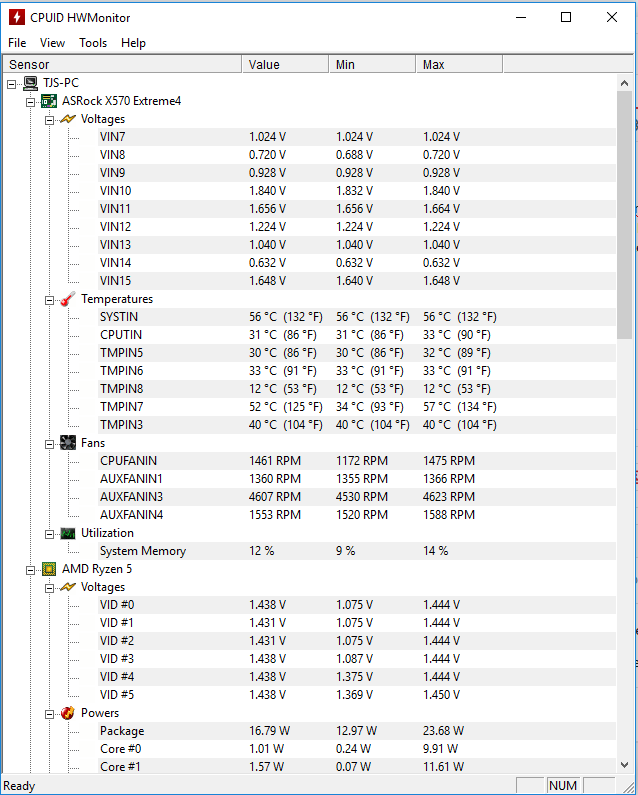Click the Utilization graph icon

pos(67,533)
